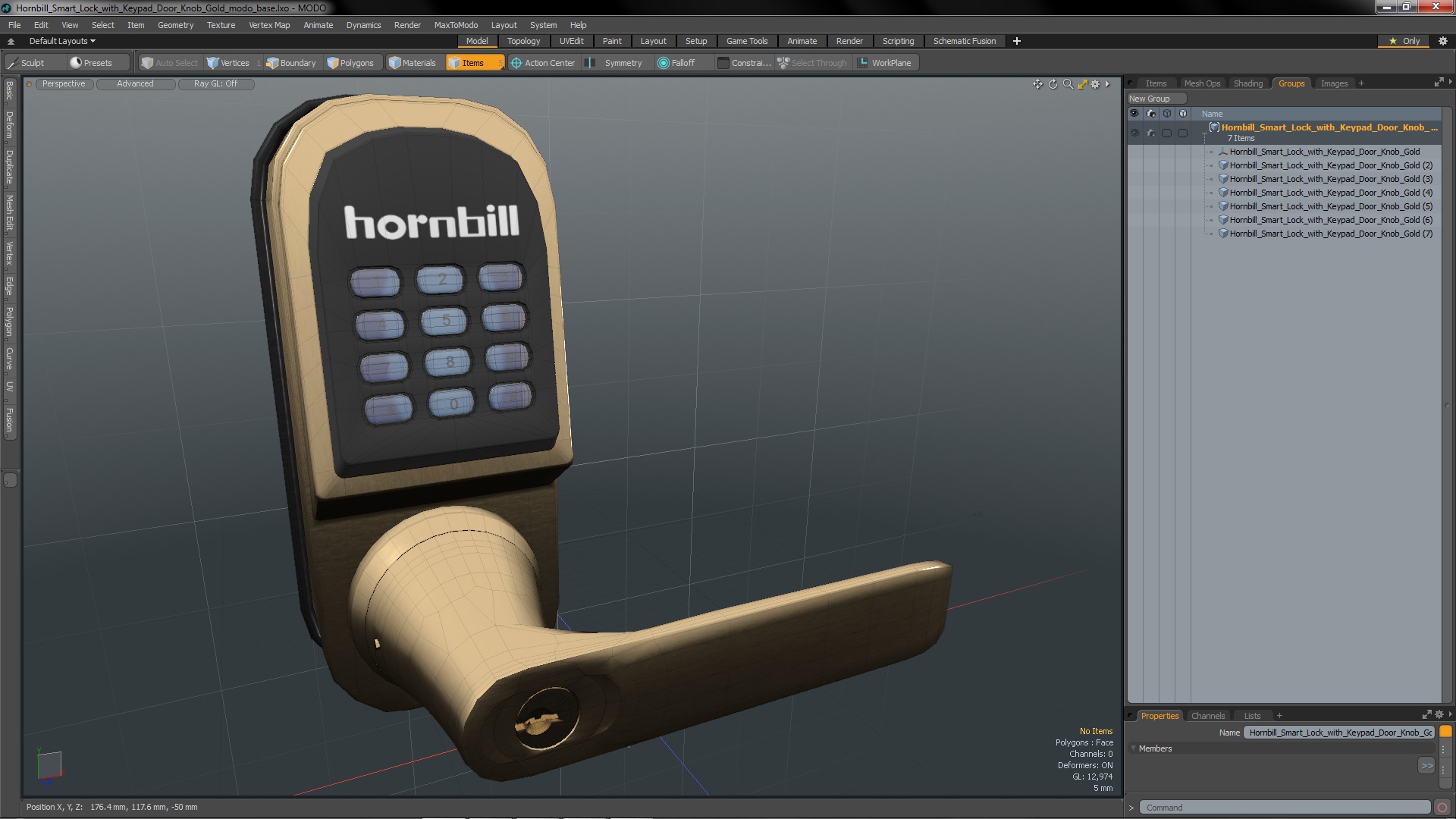Open Presets browser
This screenshot has height=819, width=1456.
[98, 63]
